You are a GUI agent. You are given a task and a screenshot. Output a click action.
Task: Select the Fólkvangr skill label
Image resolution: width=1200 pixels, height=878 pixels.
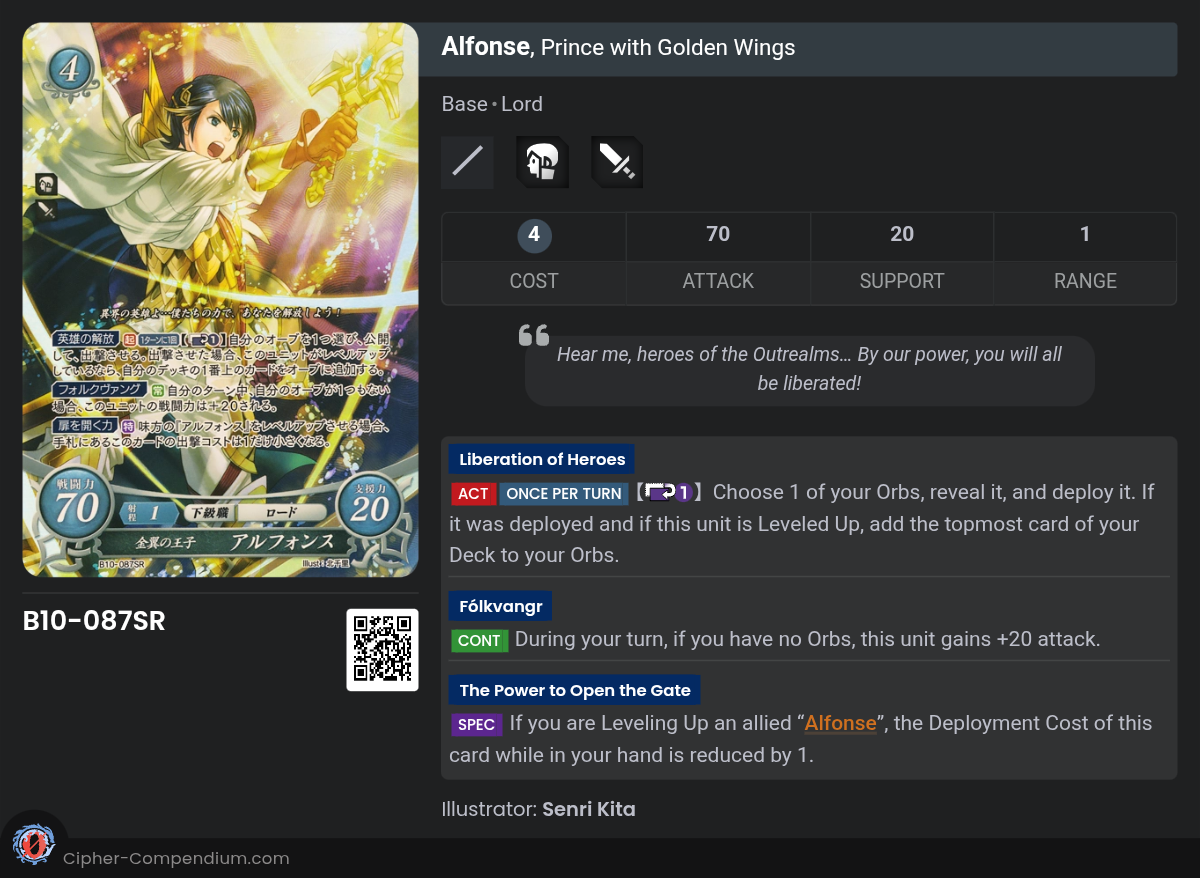pos(500,606)
